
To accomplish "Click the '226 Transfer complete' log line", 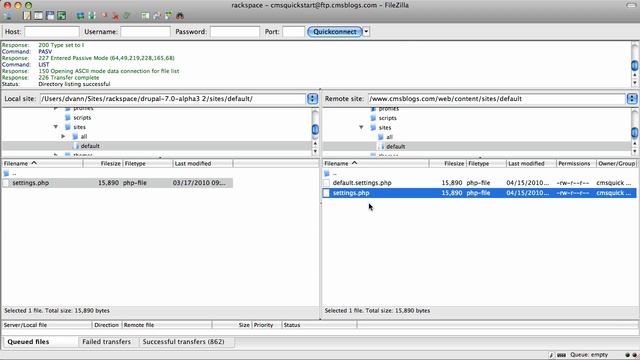I will click(x=69, y=78).
